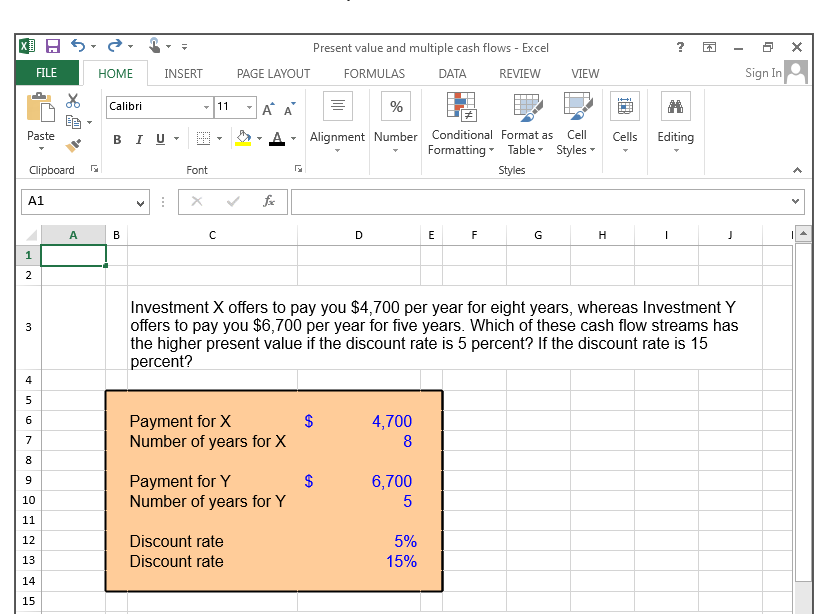The height and width of the screenshot is (614, 837).
Task: Select column G header
Action: coord(538,235)
